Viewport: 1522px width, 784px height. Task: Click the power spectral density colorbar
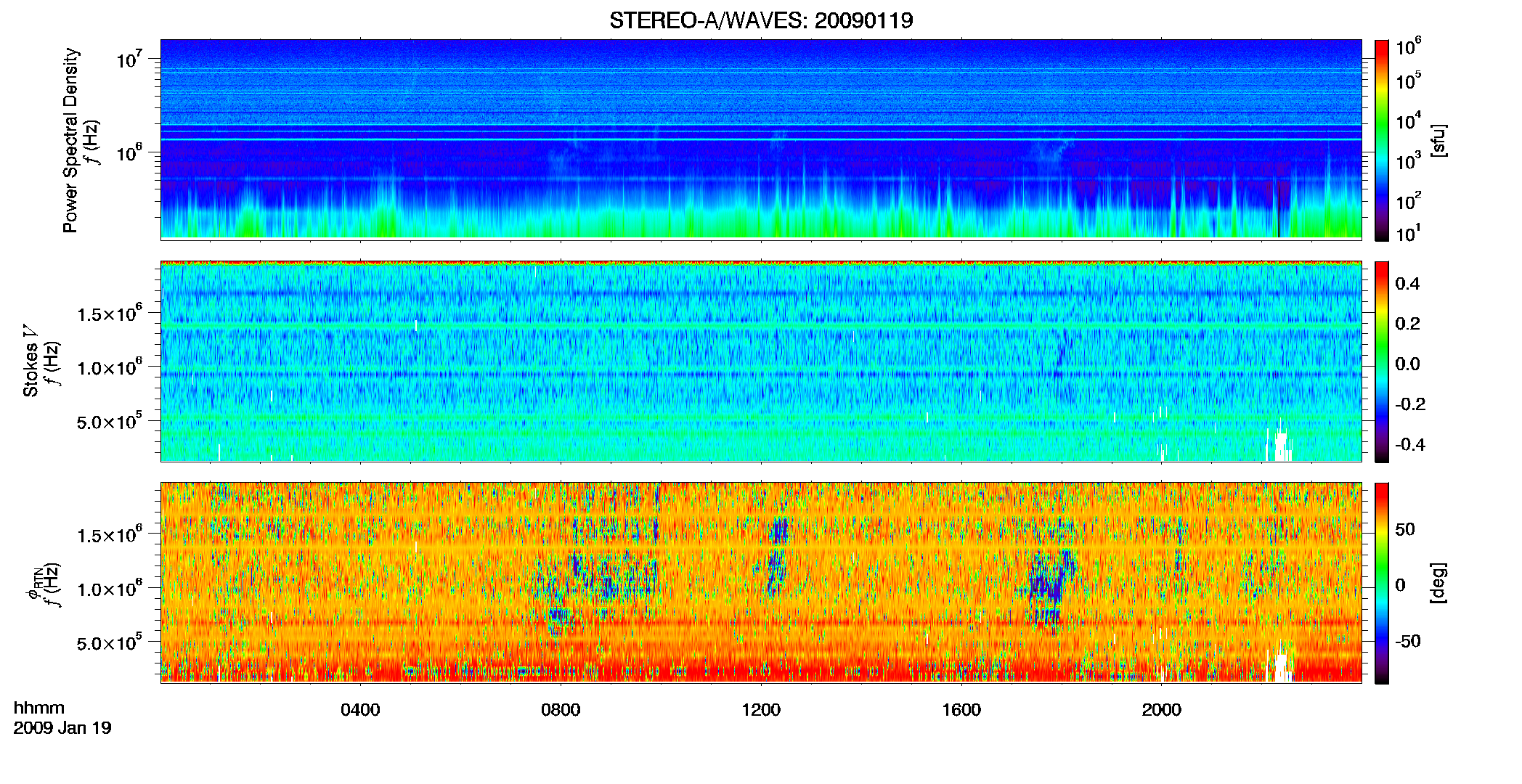(x=1382, y=140)
